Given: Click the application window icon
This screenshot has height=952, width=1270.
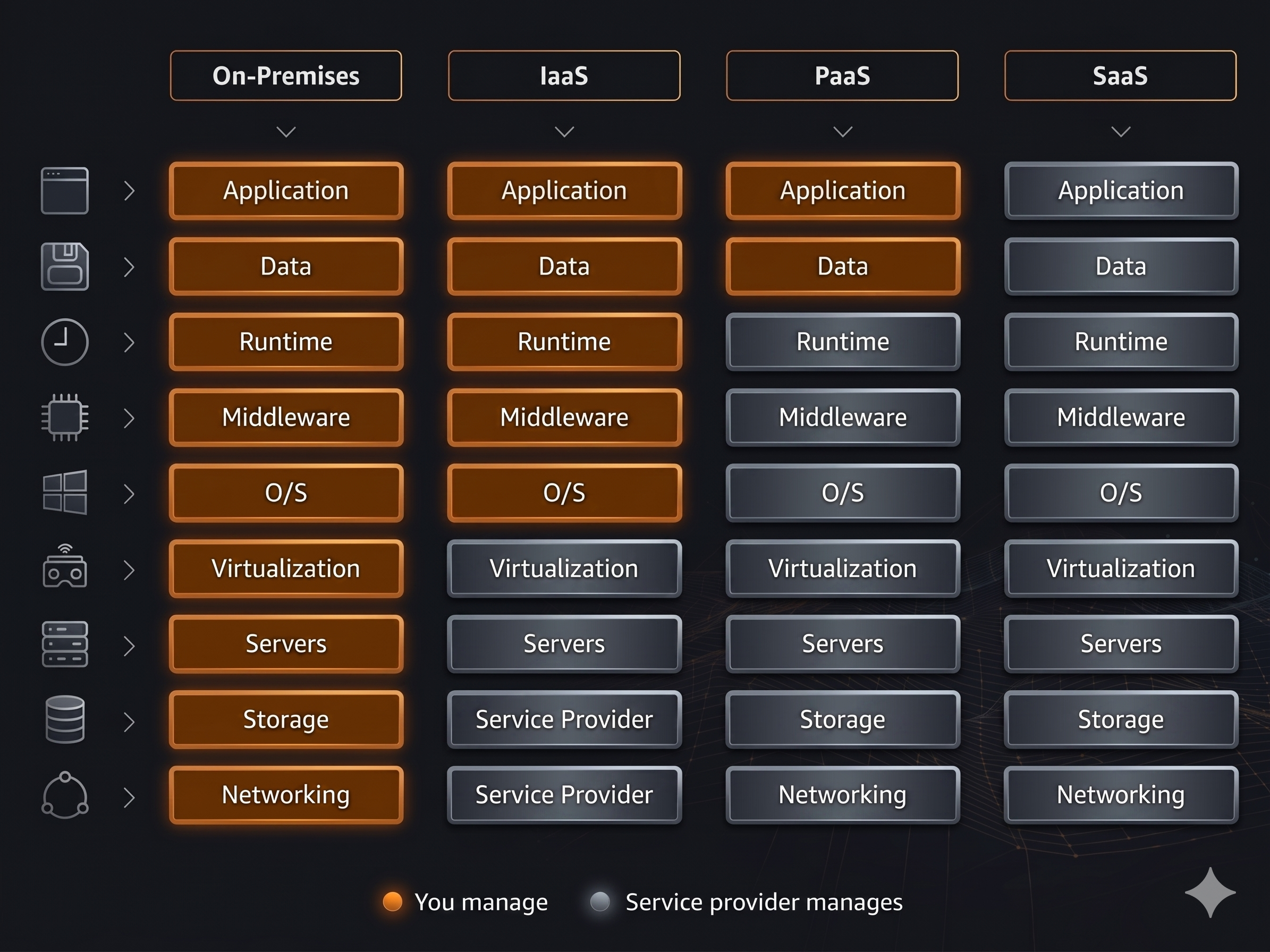Looking at the screenshot, I should pos(65,191).
